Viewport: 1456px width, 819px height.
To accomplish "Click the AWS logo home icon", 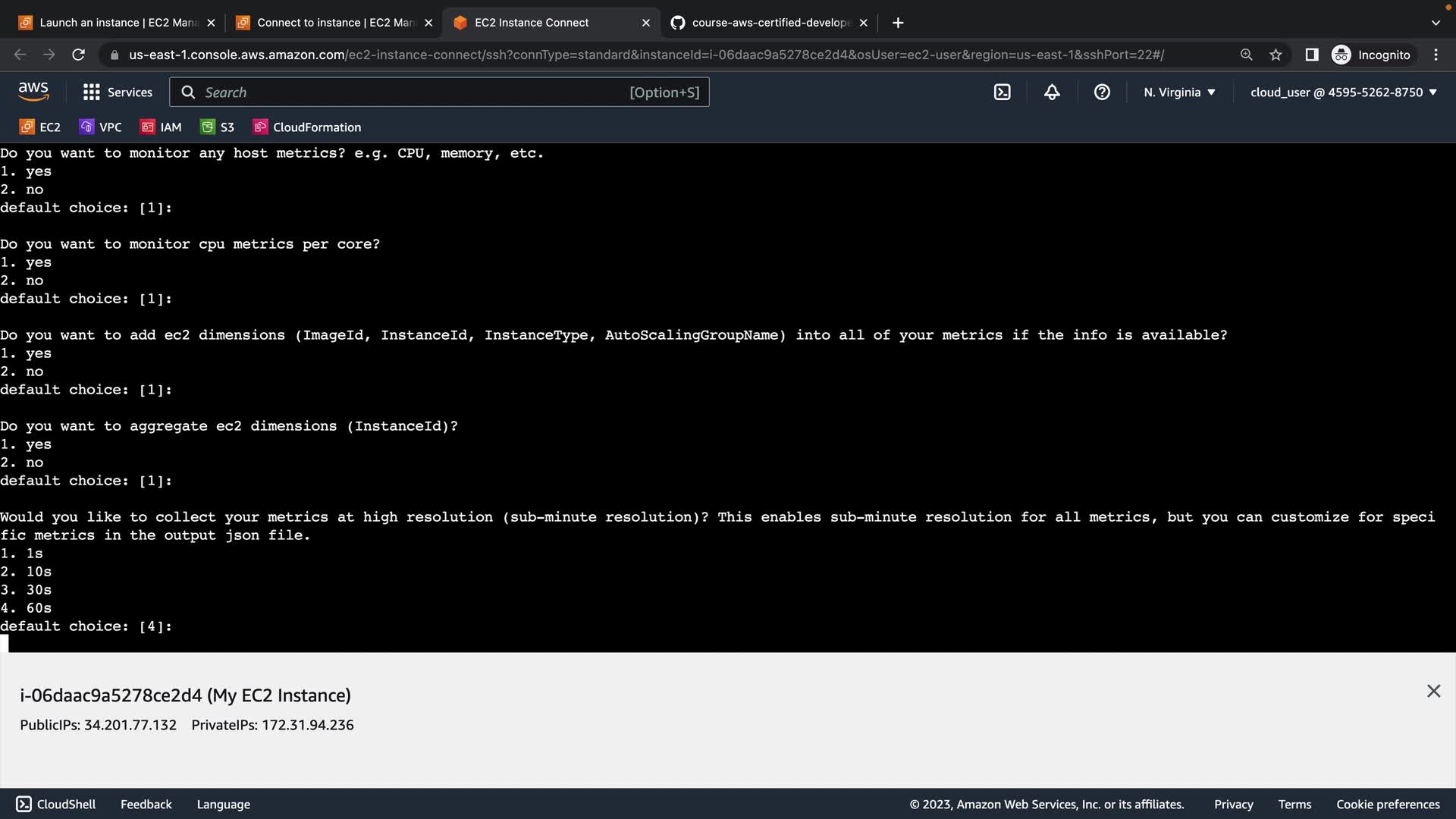I will [x=33, y=92].
